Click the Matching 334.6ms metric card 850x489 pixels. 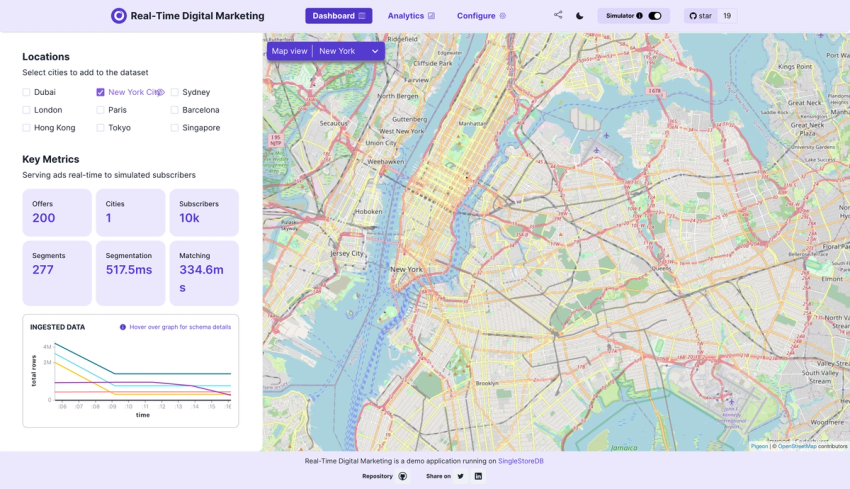[x=204, y=273]
